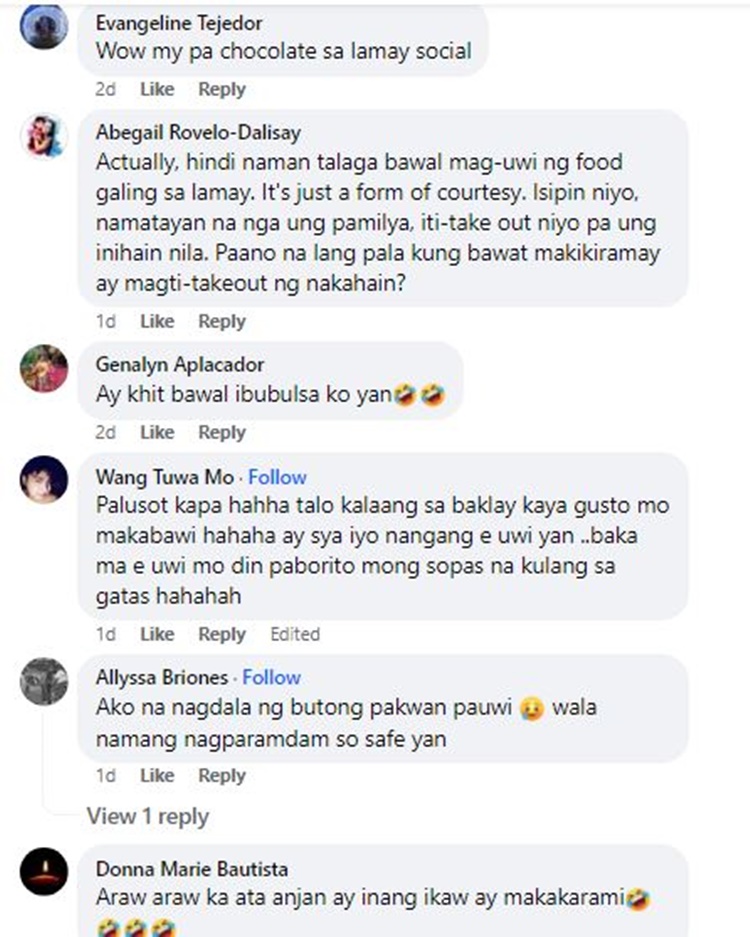Reply to Abegail Rovelo-Dalisay's comment
Screen dimensions: 750x937
point(222,321)
